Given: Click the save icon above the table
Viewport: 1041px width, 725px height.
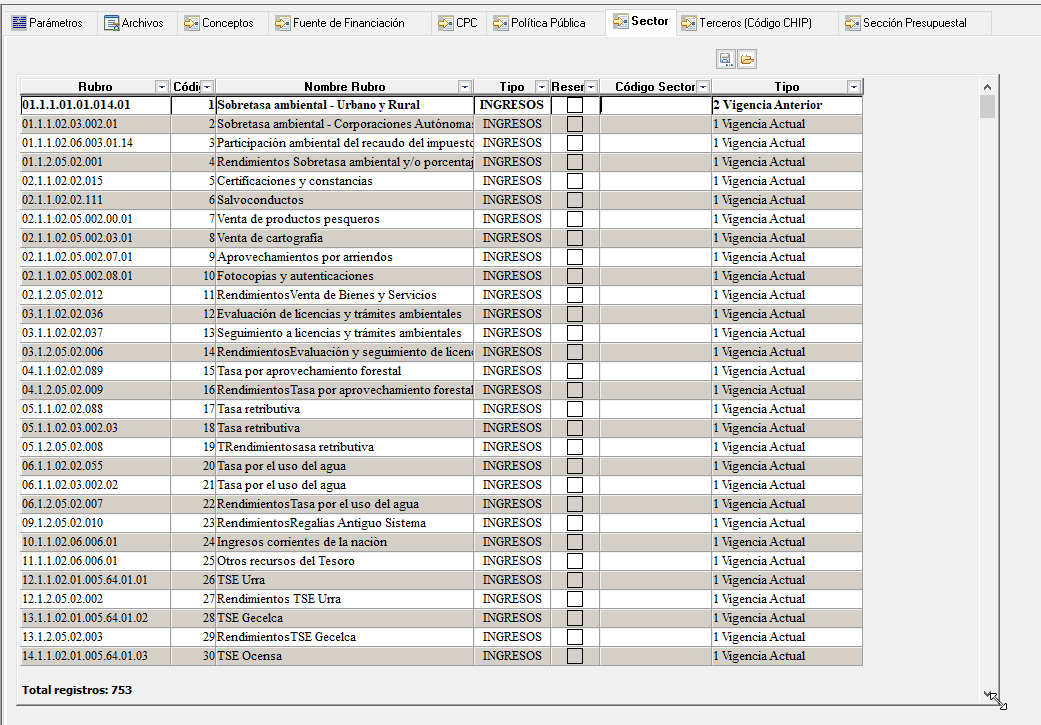Looking at the screenshot, I should tap(726, 59).
